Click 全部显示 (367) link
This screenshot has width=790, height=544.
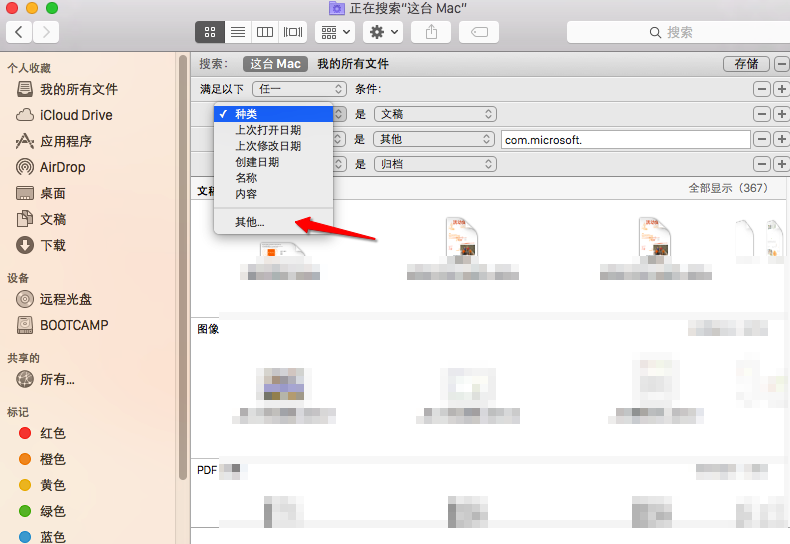(x=728, y=188)
